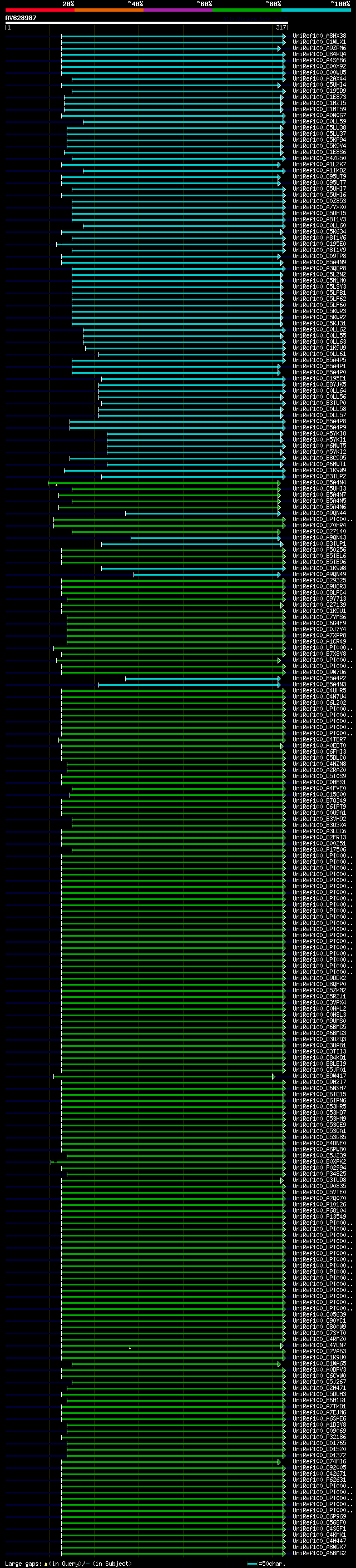Select the UniRef100_C1MZI5 entry
This screenshot has height=1568, width=356.
319,103
